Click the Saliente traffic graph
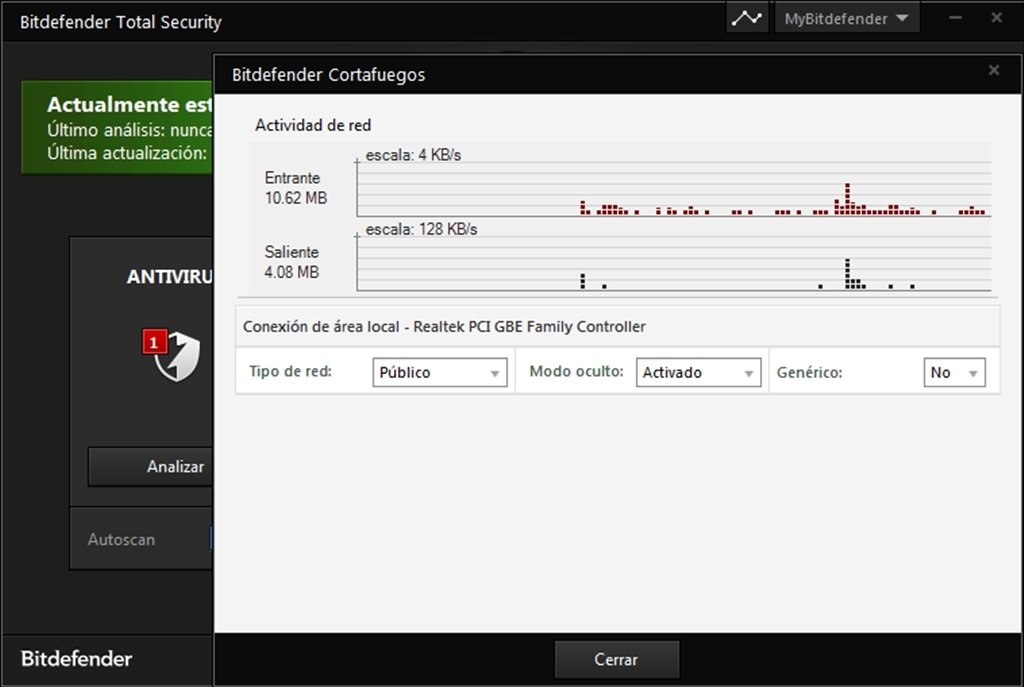This screenshot has height=687, width=1024. [x=674, y=263]
